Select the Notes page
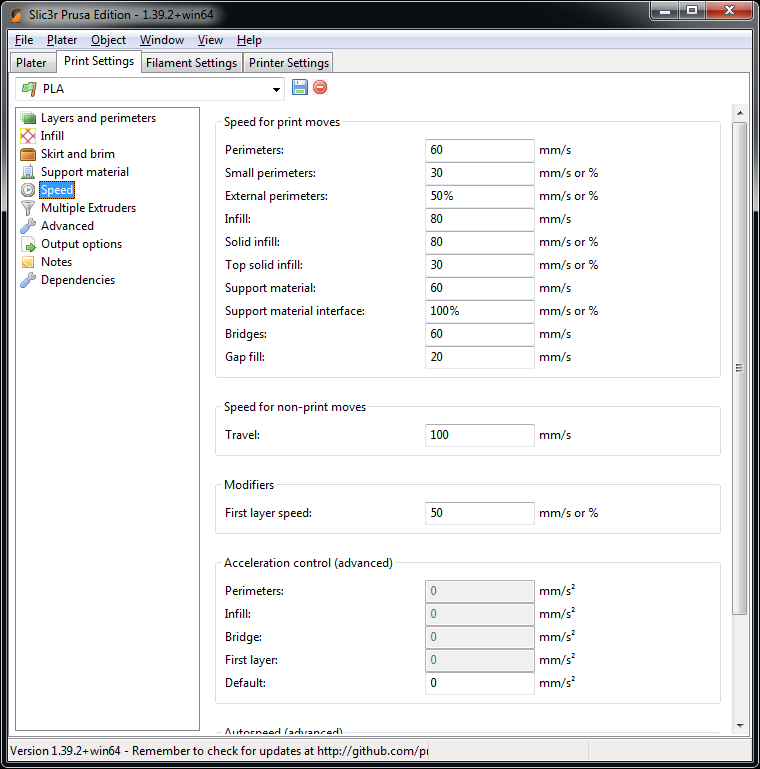This screenshot has width=760, height=769. (56, 262)
